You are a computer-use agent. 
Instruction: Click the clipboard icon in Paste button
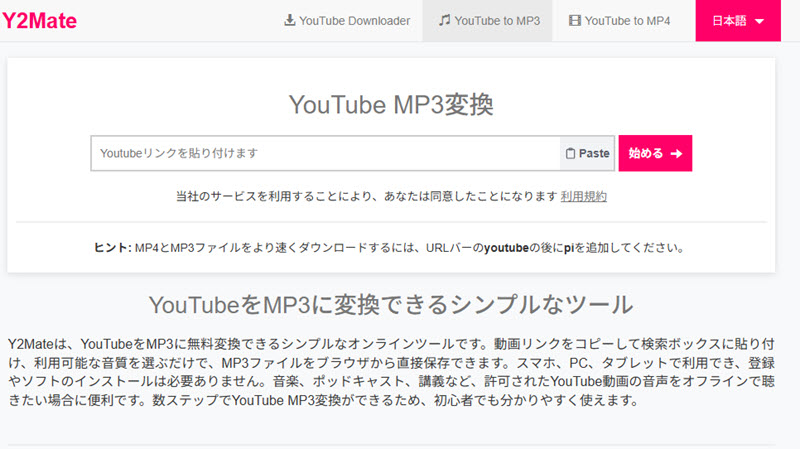pyautogui.click(x=570, y=153)
